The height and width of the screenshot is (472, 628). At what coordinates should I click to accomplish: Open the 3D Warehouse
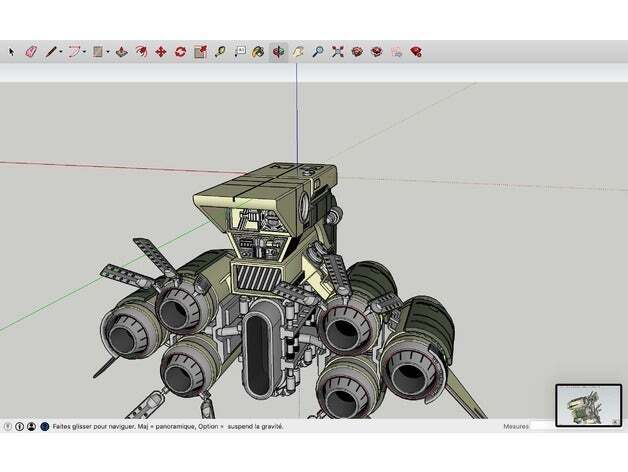pos(357,51)
